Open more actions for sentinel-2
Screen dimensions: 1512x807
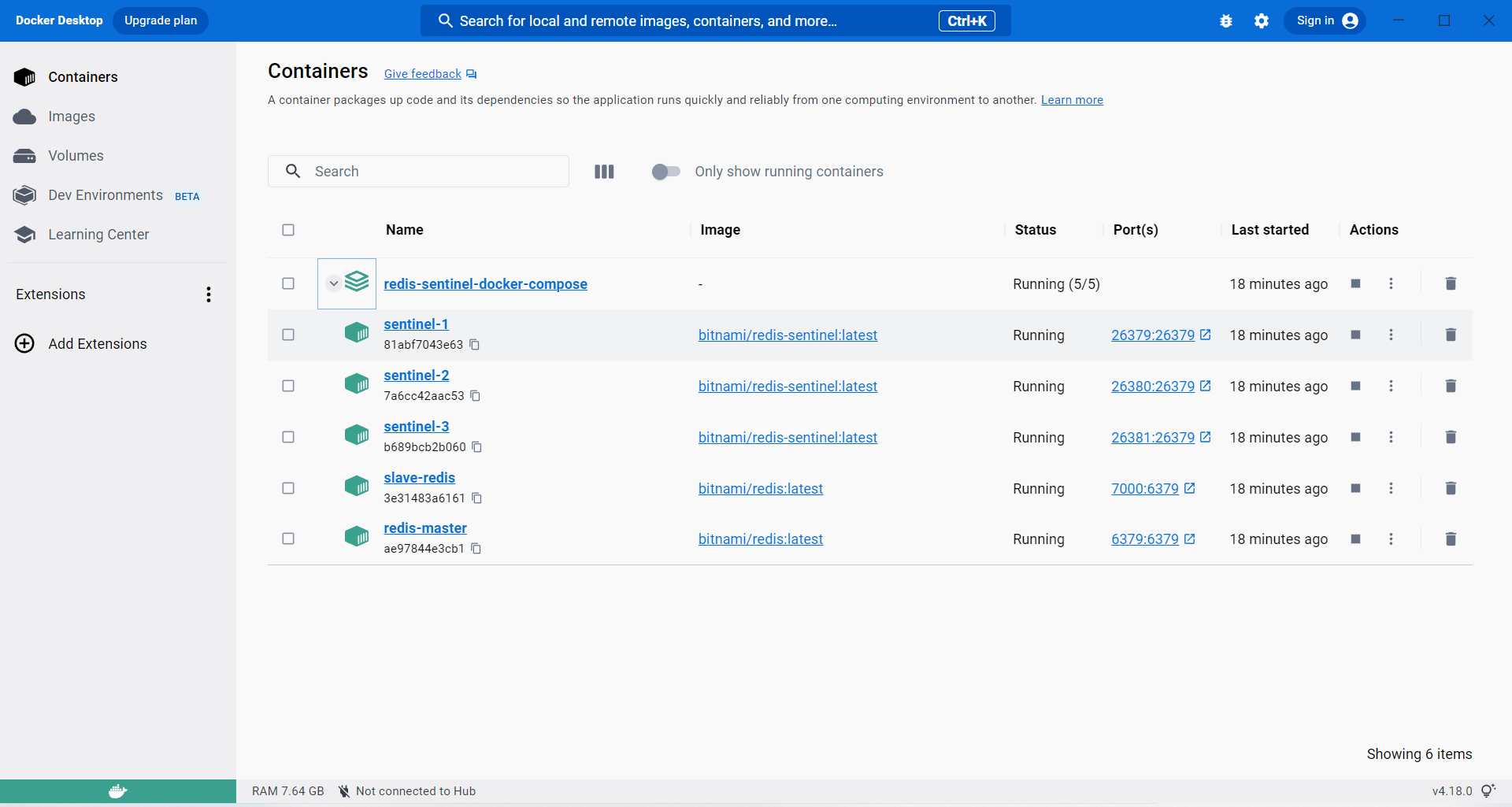(x=1391, y=386)
